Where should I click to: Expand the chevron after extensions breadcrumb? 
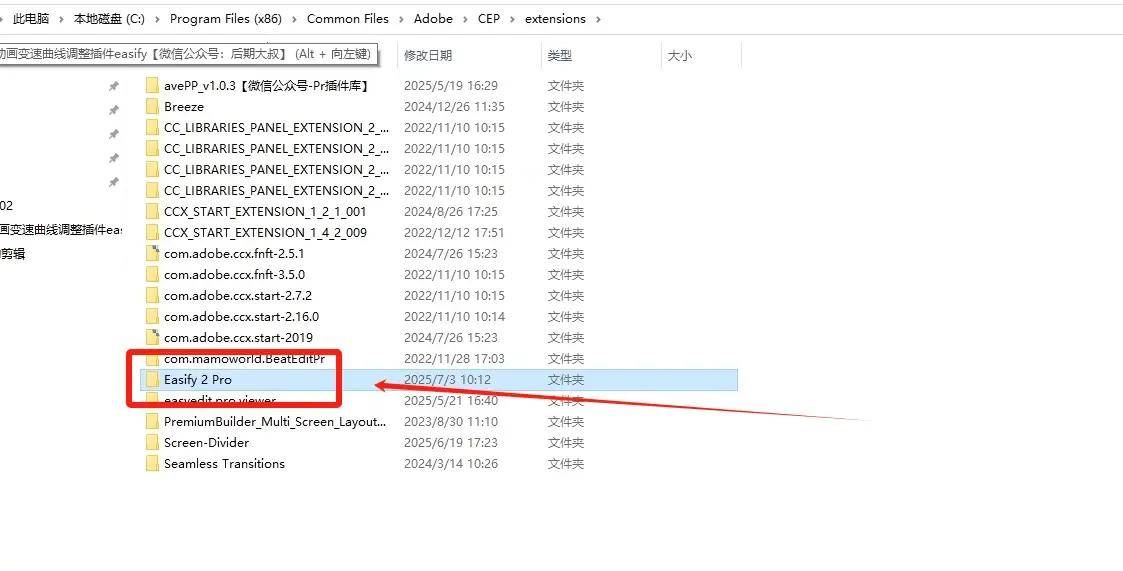click(x=598, y=19)
